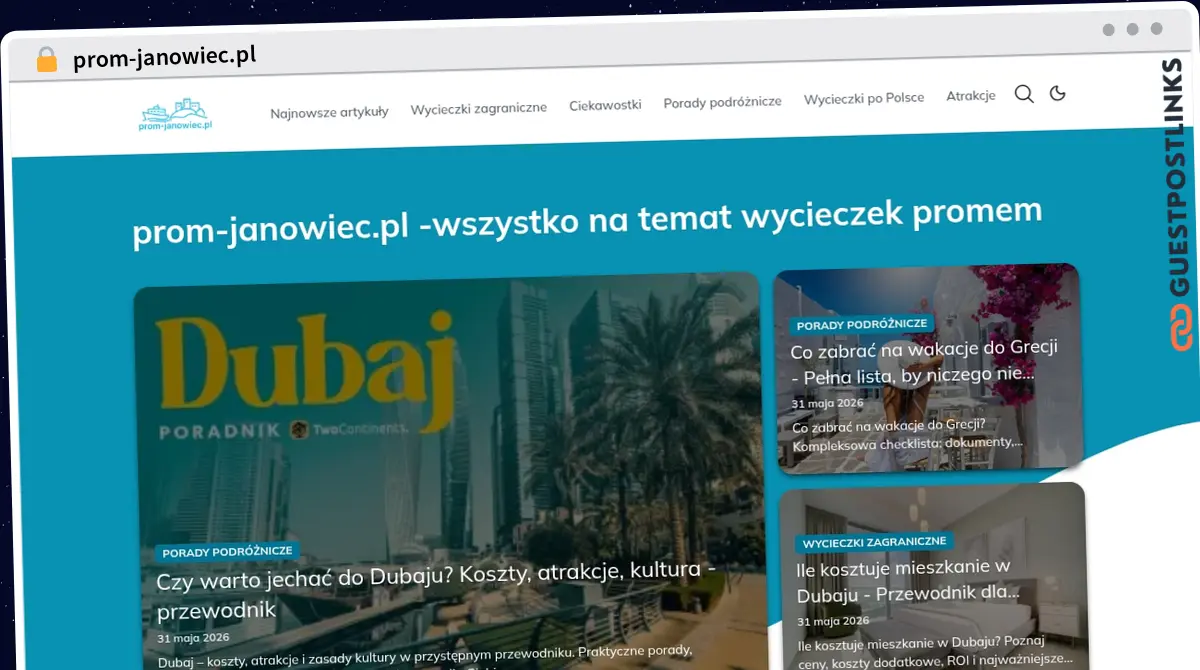Click WYCIECZKI ZAGRANICZNE tag on Dubaj card
Image resolution: width=1200 pixels, height=670 pixels.
[x=873, y=542]
